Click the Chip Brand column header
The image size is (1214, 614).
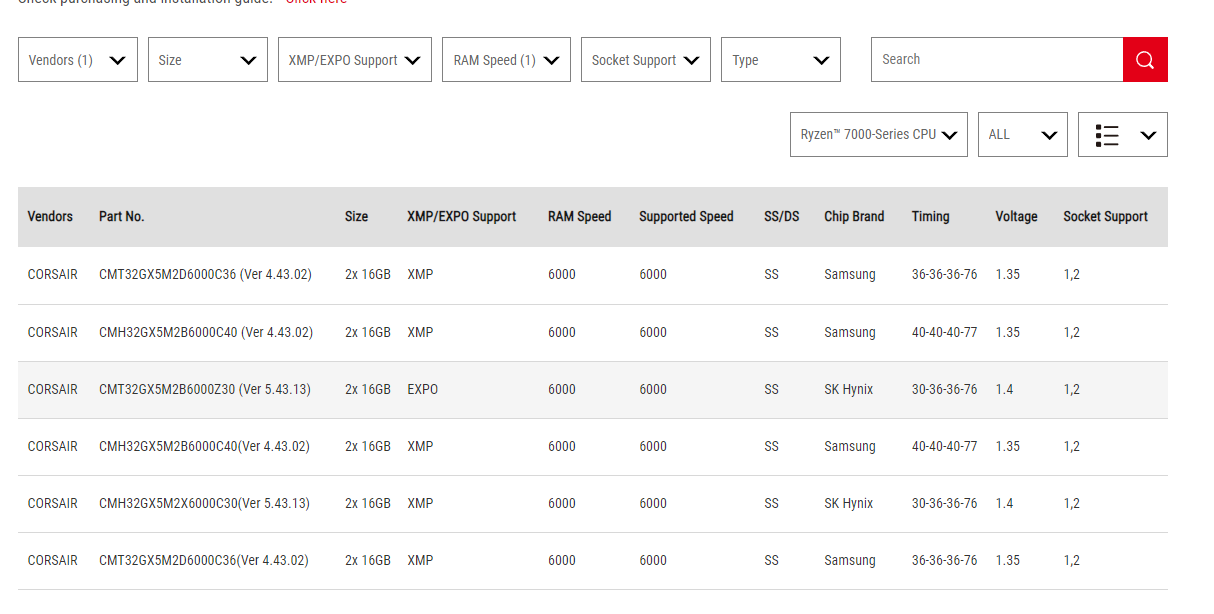pyautogui.click(x=854, y=217)
